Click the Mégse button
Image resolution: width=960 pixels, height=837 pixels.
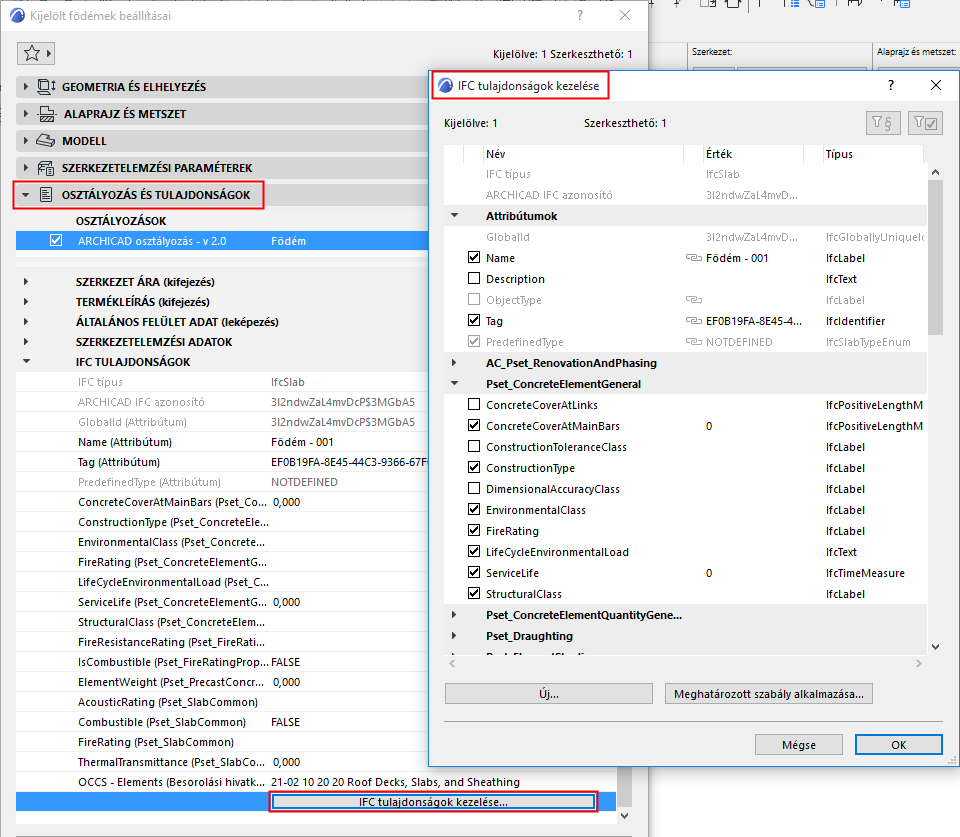(798, 745)
